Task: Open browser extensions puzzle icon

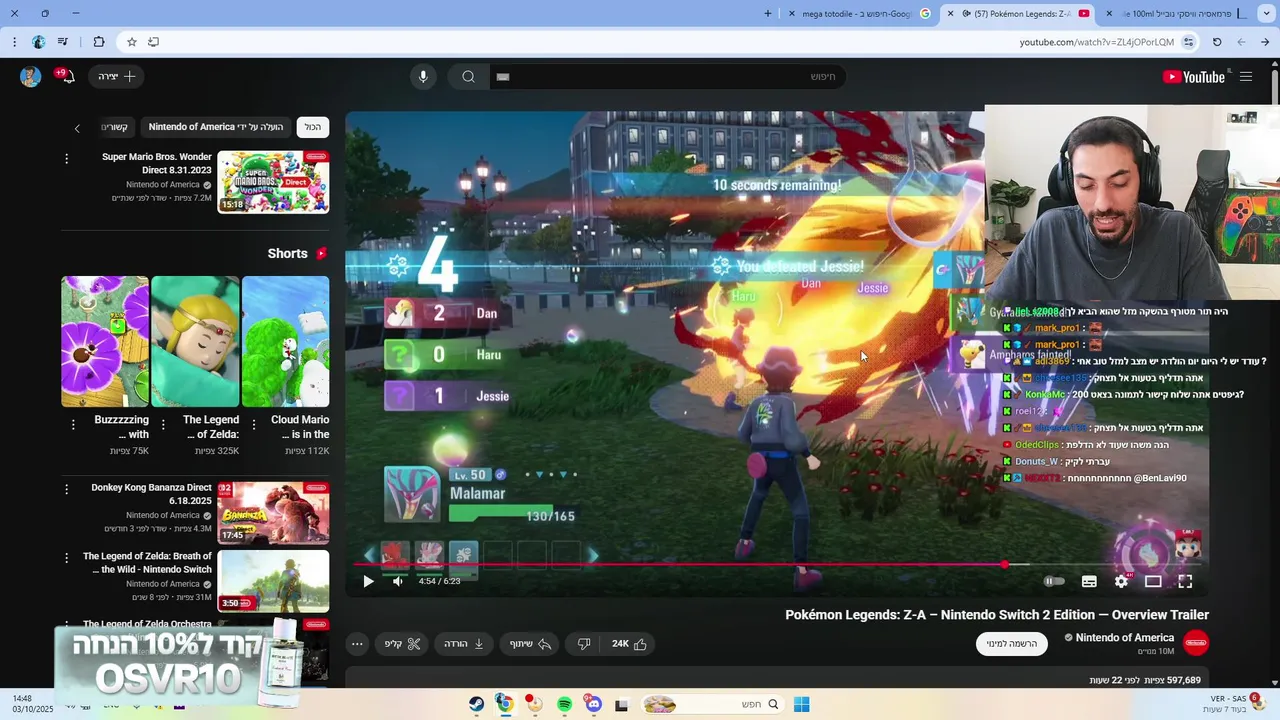Action: coord(98,42)
